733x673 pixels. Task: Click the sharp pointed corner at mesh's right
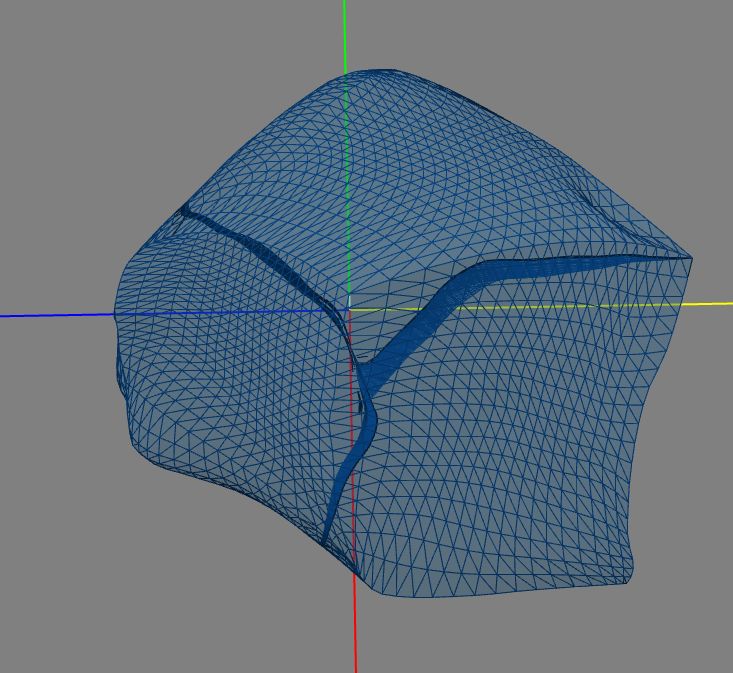(x=690, y=257)
